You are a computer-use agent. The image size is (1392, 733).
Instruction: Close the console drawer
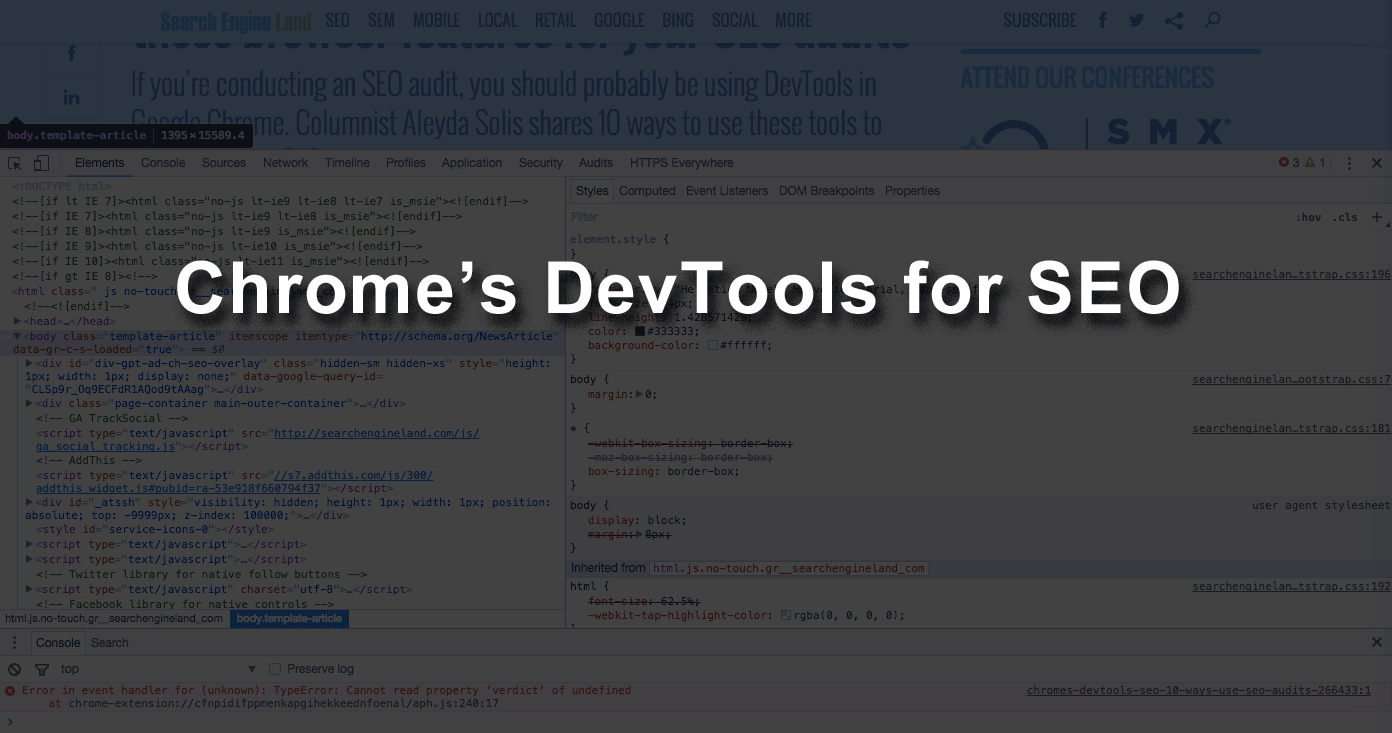point(1377,643)
